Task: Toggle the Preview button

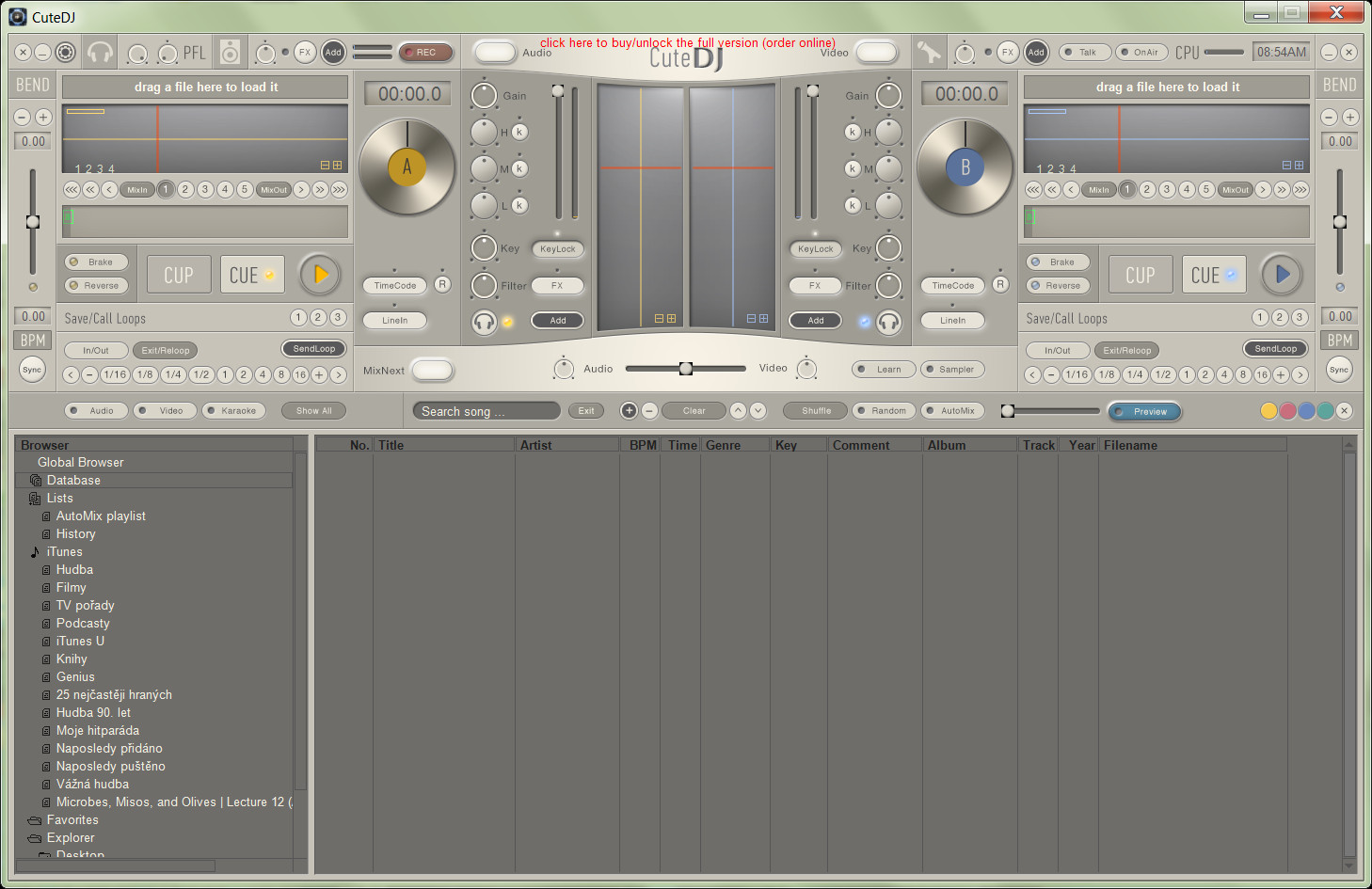Action: click(1144, 411)
